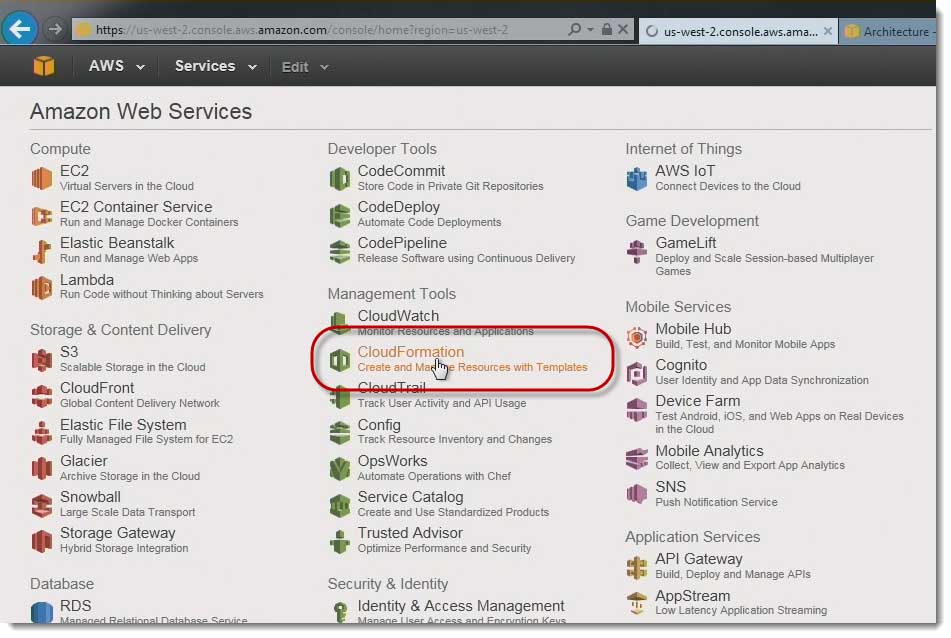951x638 pixels.
Task: Click the API Gateway icon
Action: [x=637, y=568]
